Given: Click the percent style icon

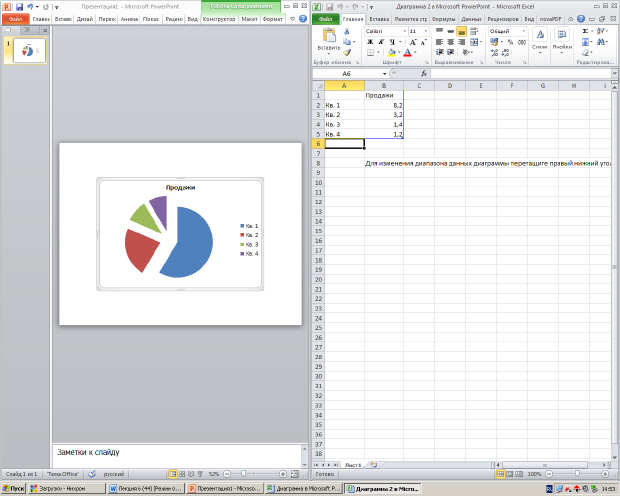Looking at the screenshot, I should (510, 42).
